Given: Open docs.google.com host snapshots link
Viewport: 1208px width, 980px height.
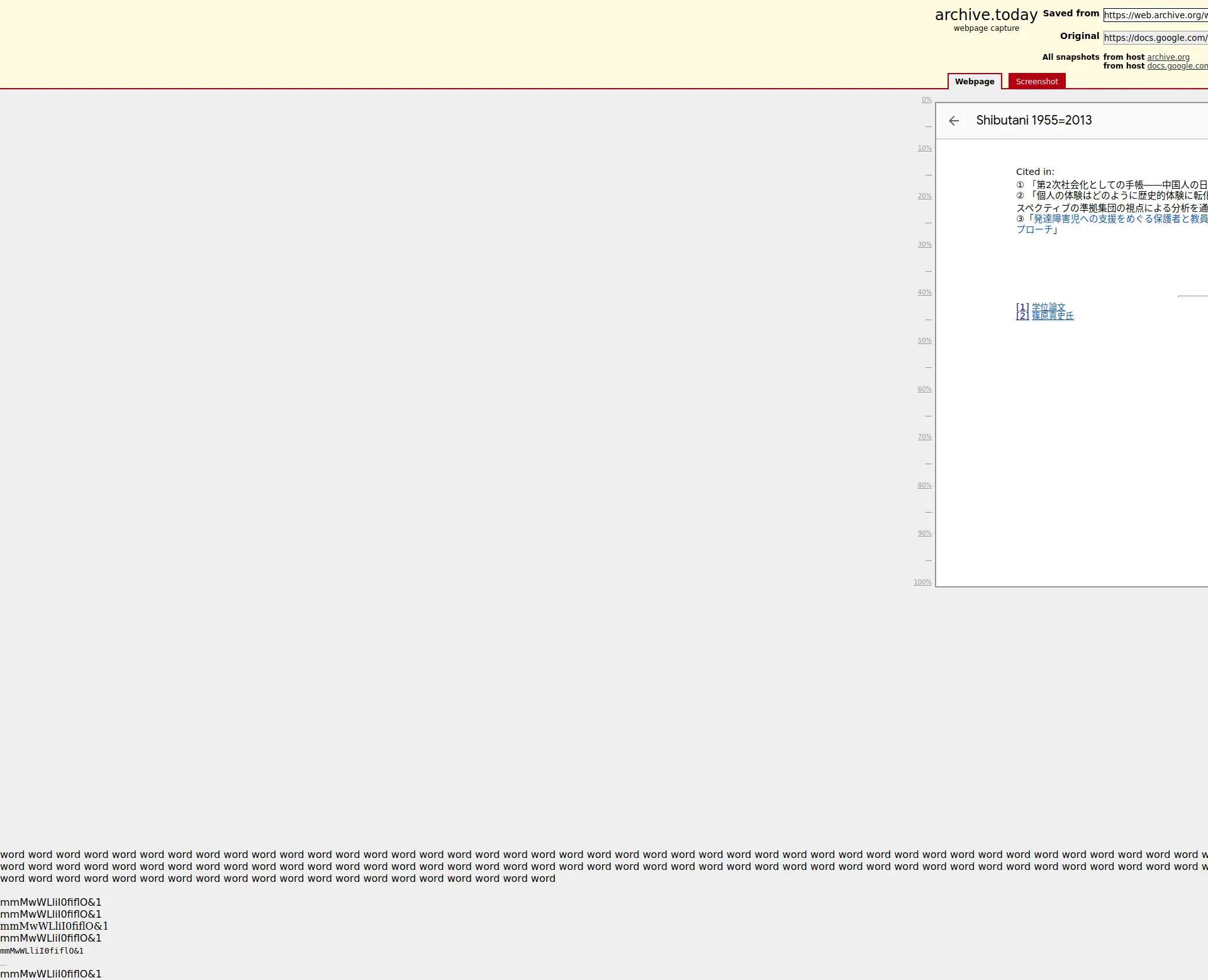Looking at the screenshot, I should (x=1177, y=66).
